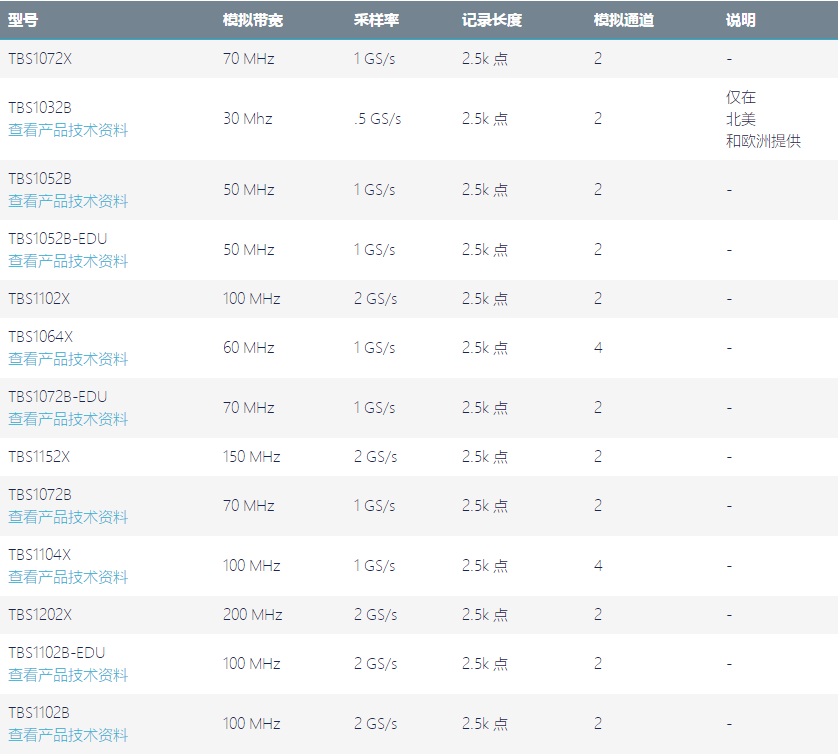Click the 2 GS/s cell in TBS1202X row
Image resolution: width=838 pixels, height=755 pixels.
coord(376,614)
